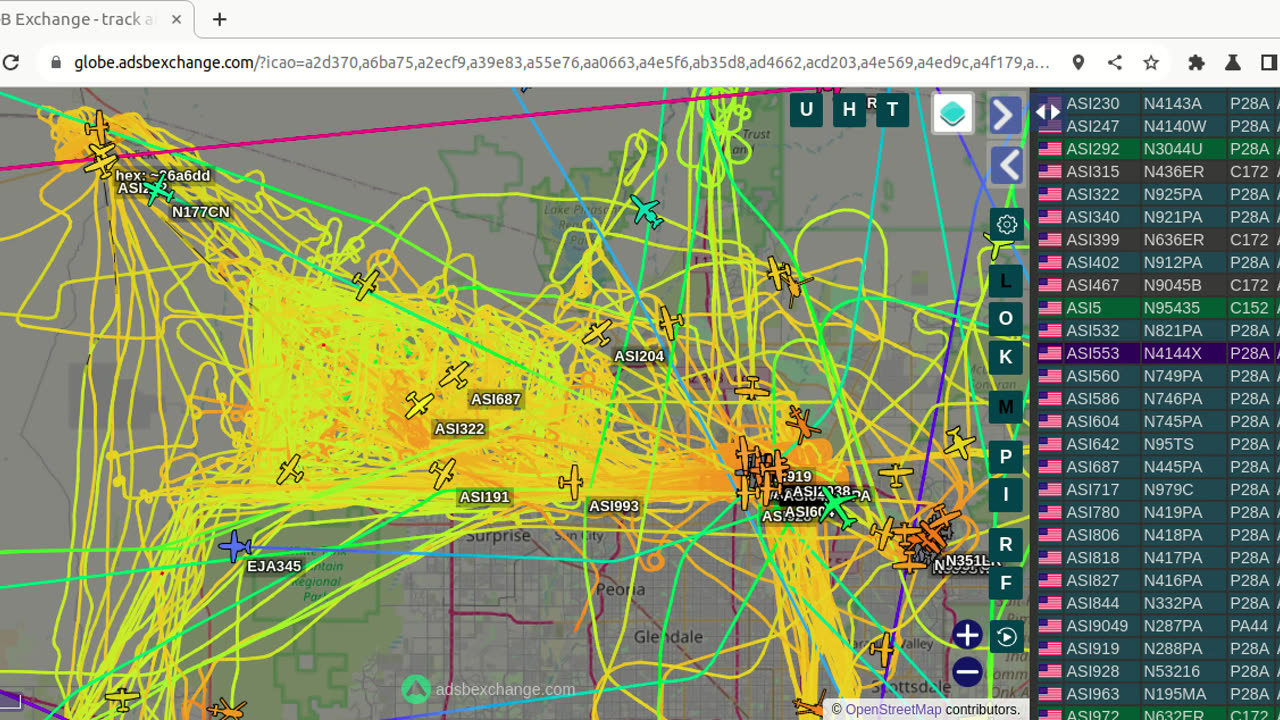Select the ASI9049 callsign
1280x720 pixels.
point(1097,626)
